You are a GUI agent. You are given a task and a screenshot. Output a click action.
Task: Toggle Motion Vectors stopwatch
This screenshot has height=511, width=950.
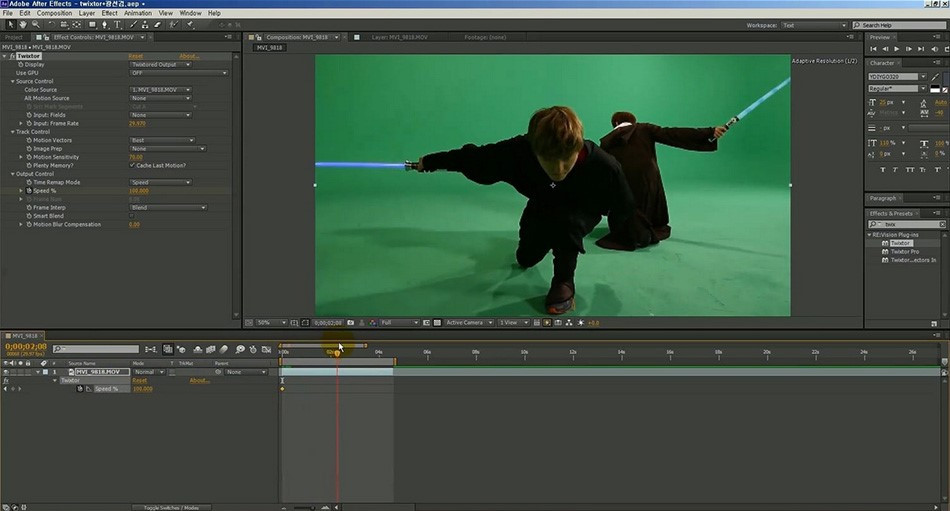pos(28,140)
